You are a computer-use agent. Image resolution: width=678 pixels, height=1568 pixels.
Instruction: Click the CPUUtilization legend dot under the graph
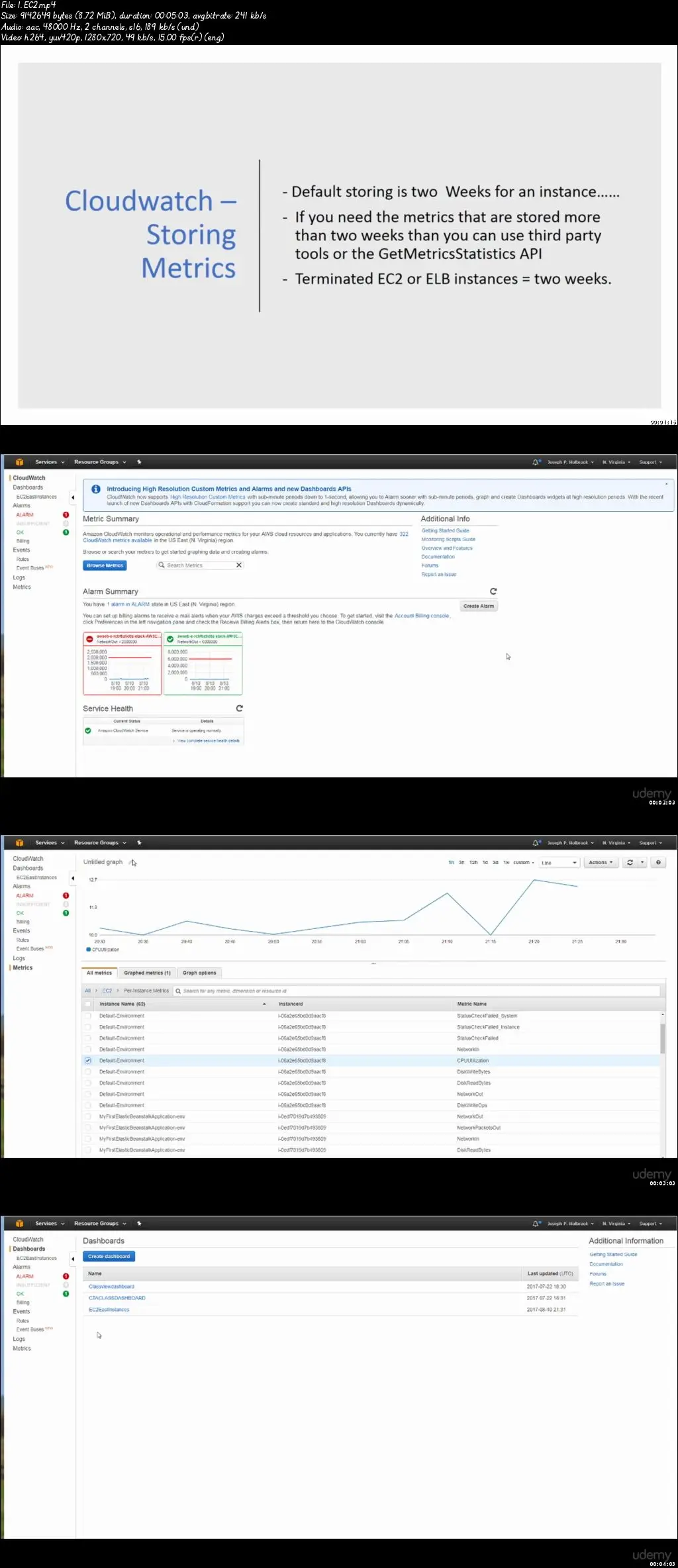click(88, 950)
